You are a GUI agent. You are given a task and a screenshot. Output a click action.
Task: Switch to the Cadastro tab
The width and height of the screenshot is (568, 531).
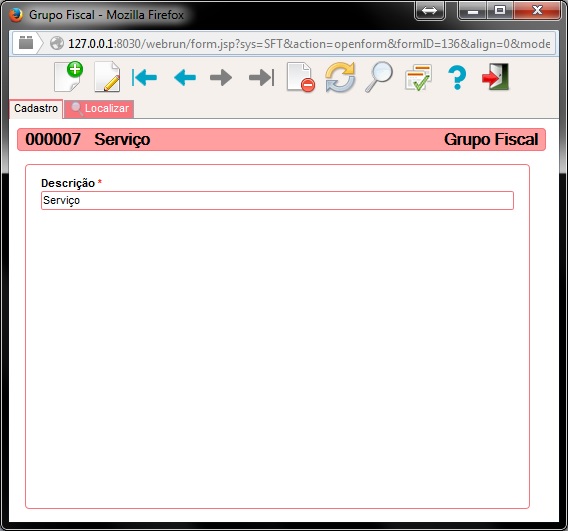[x=36, y=108]
